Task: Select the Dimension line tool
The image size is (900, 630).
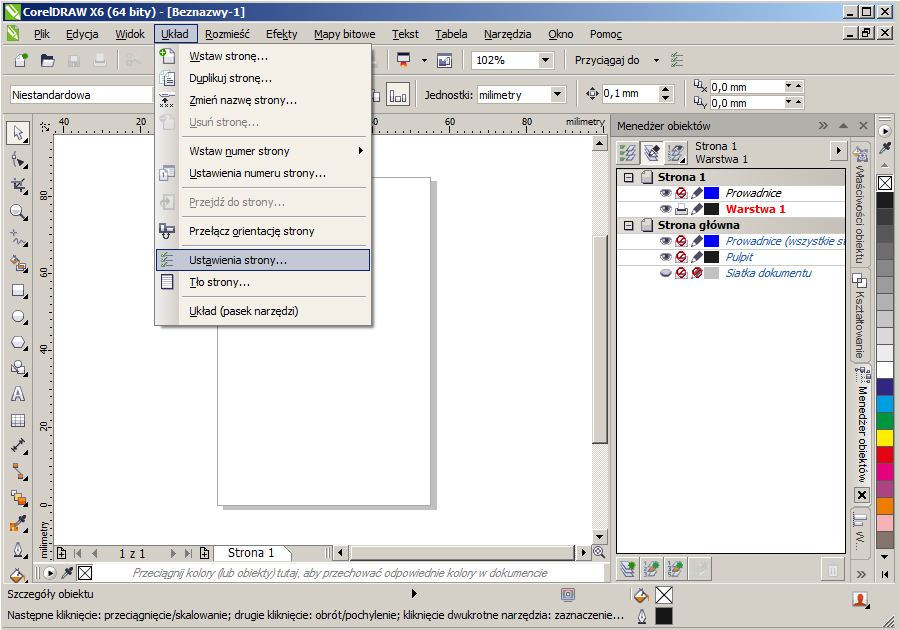Action: pyautogui.click(x=18, y=446)
